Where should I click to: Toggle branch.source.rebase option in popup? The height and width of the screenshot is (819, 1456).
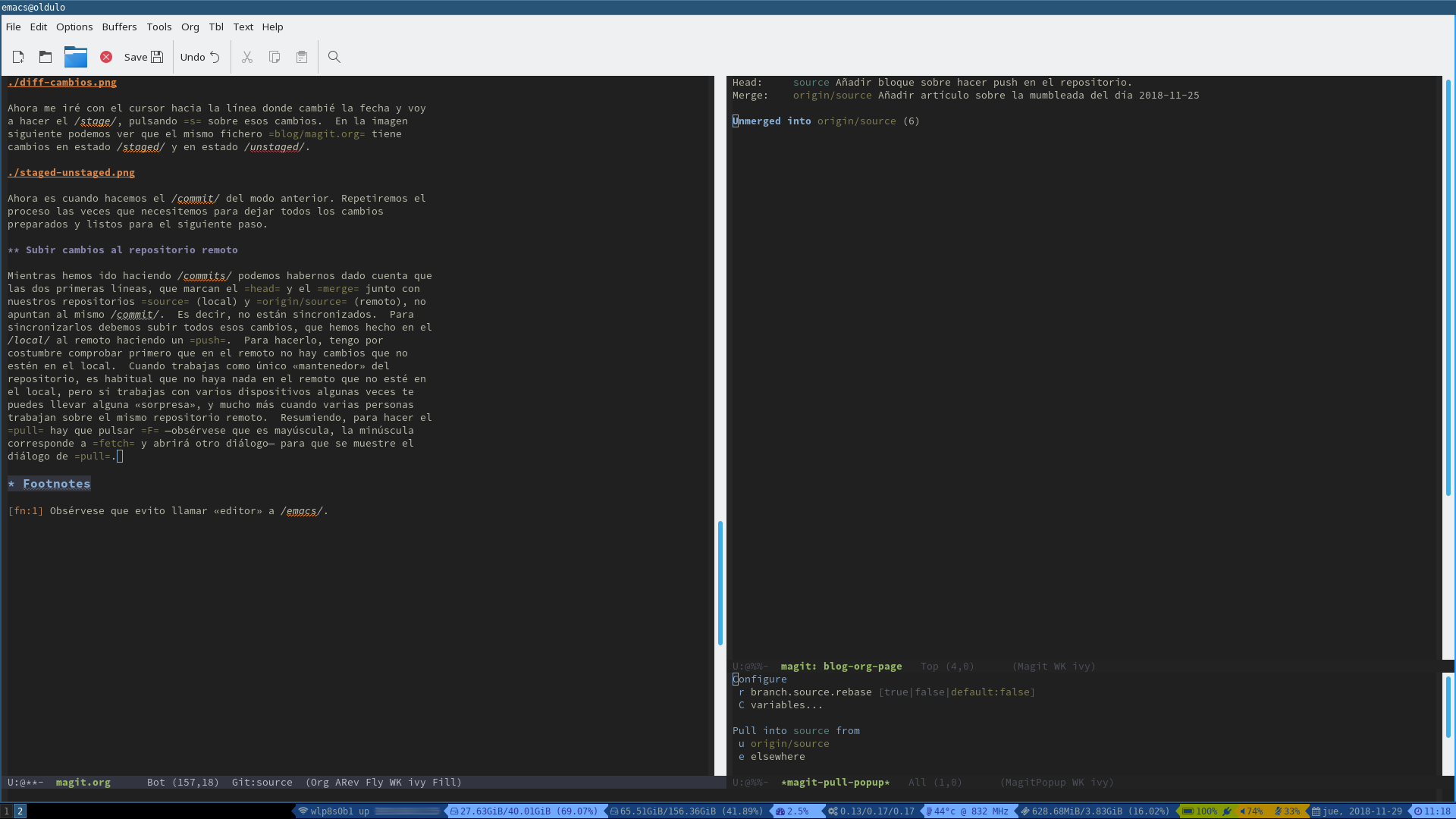(886, 692)
